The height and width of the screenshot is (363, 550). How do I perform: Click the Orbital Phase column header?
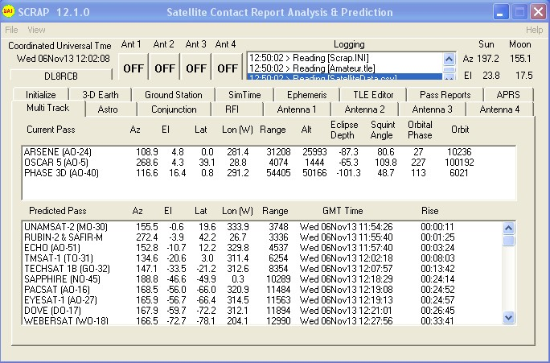tap(420, 130)
